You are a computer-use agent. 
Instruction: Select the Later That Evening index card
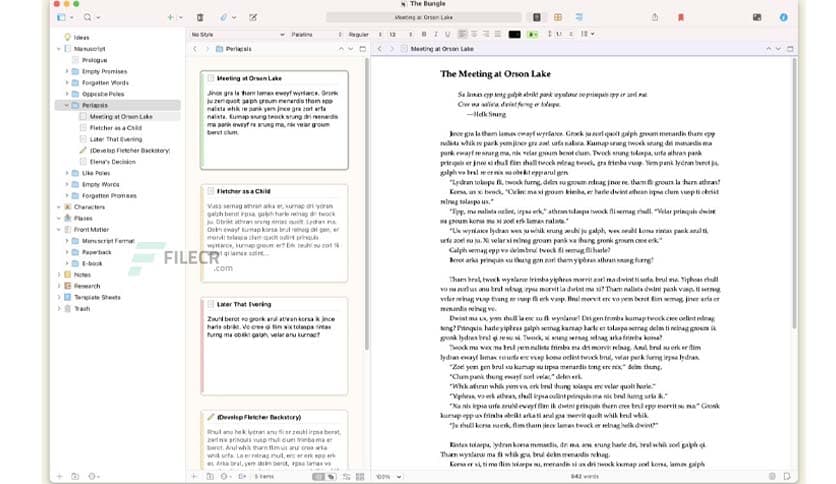point(274,346)
